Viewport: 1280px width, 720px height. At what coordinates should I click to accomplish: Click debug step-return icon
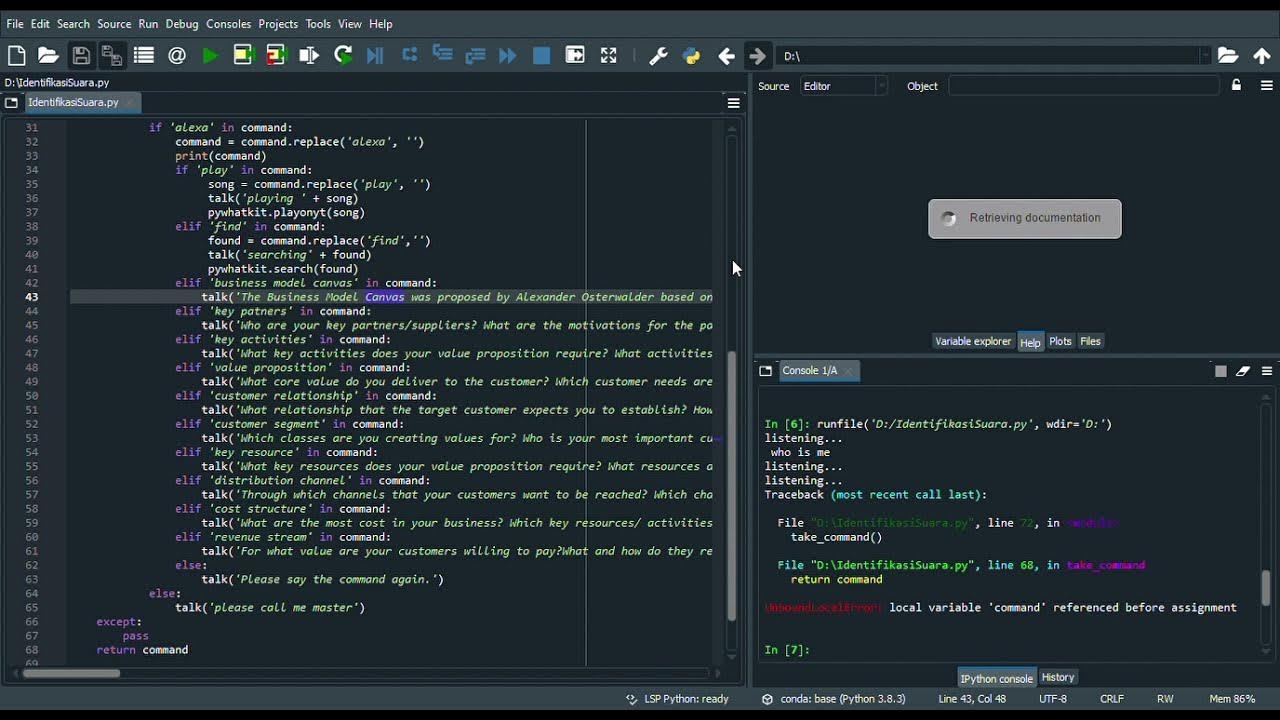tap(475, 56)
